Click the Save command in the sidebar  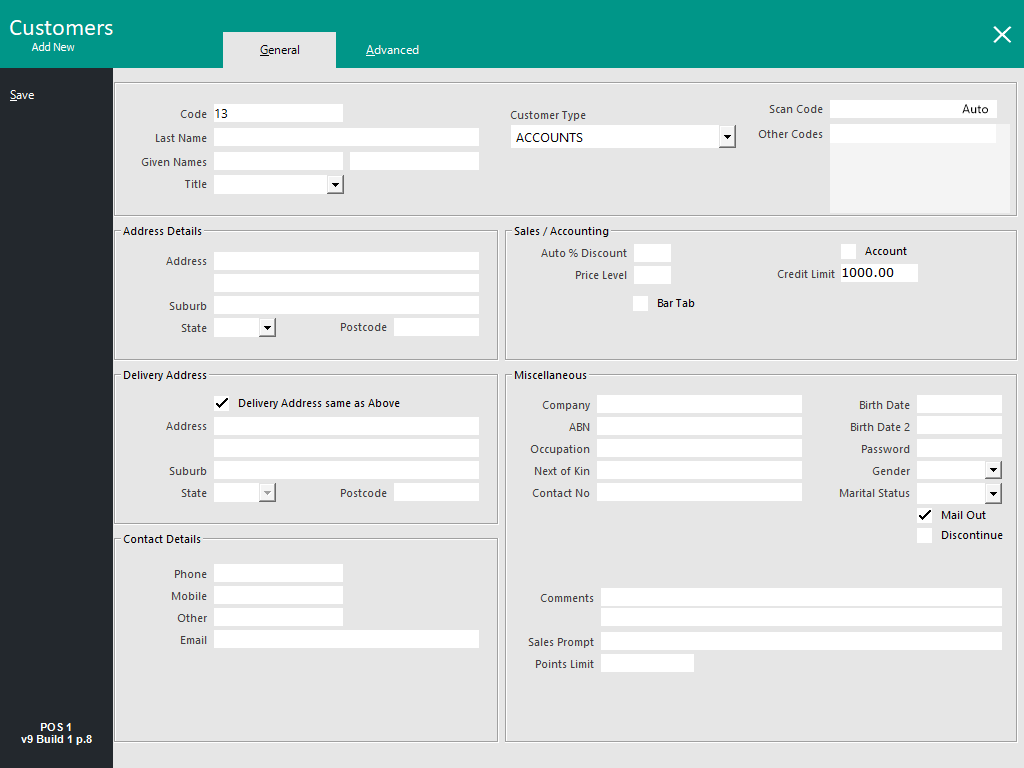tap(22, 94)
